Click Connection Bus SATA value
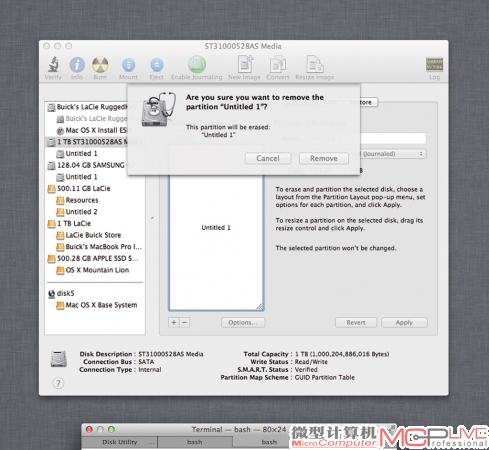489x450 pixels. coord(146,362)
